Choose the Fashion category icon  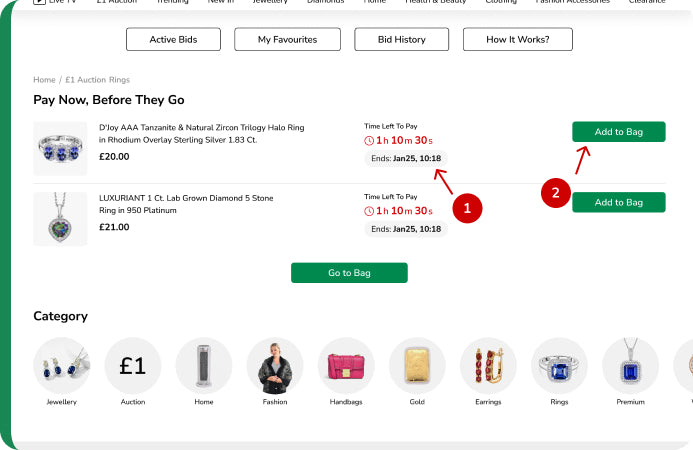tap(275, 366)
